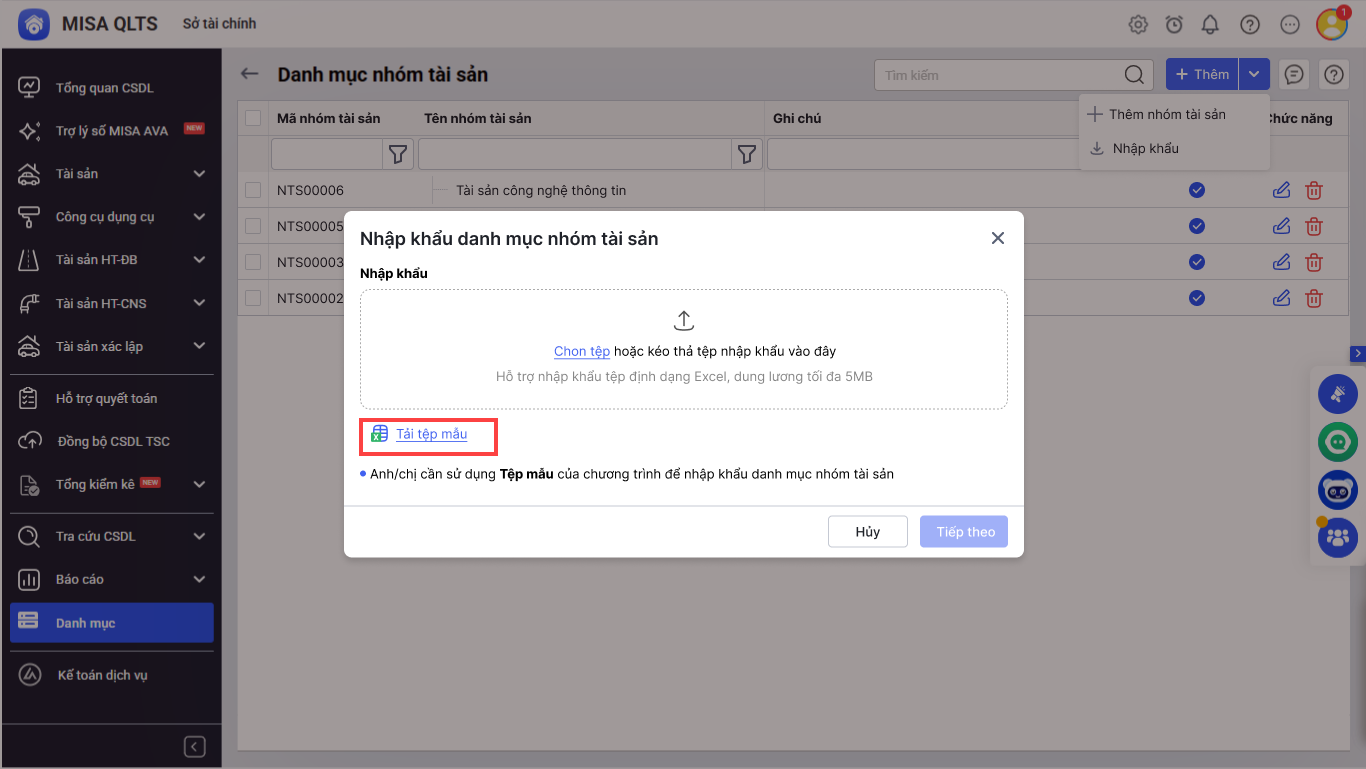Expand the Tài sản sidebar menu
This screenshot has height=769, width=1366.
coord(199,174)
